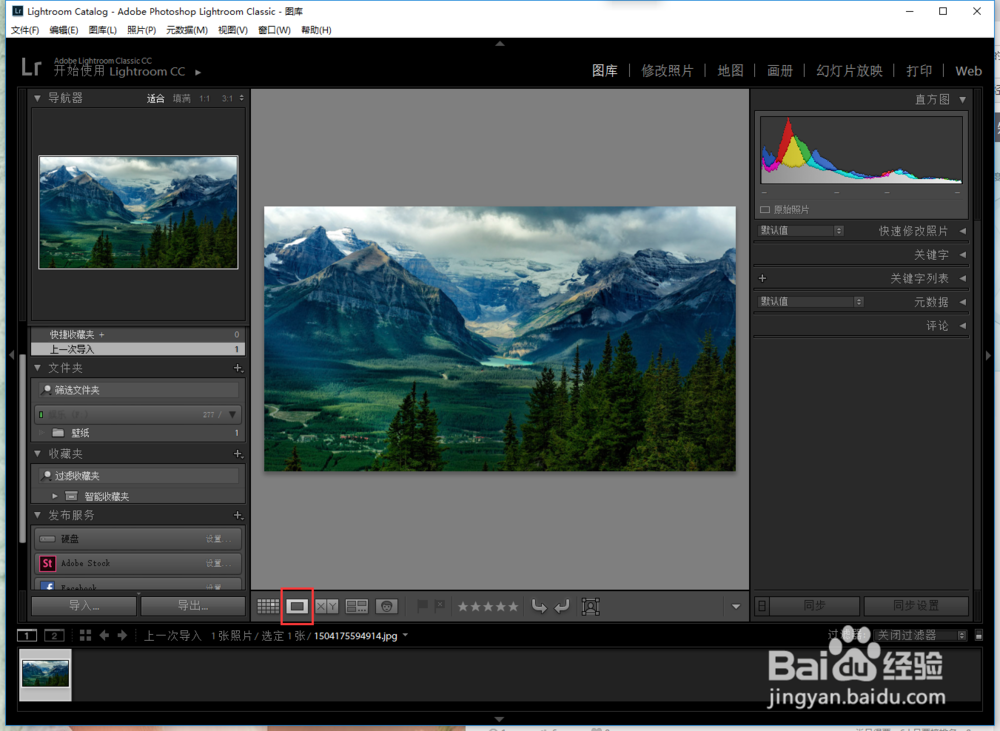
Task: Set five-star rating on photo
Action: [513, 607]
